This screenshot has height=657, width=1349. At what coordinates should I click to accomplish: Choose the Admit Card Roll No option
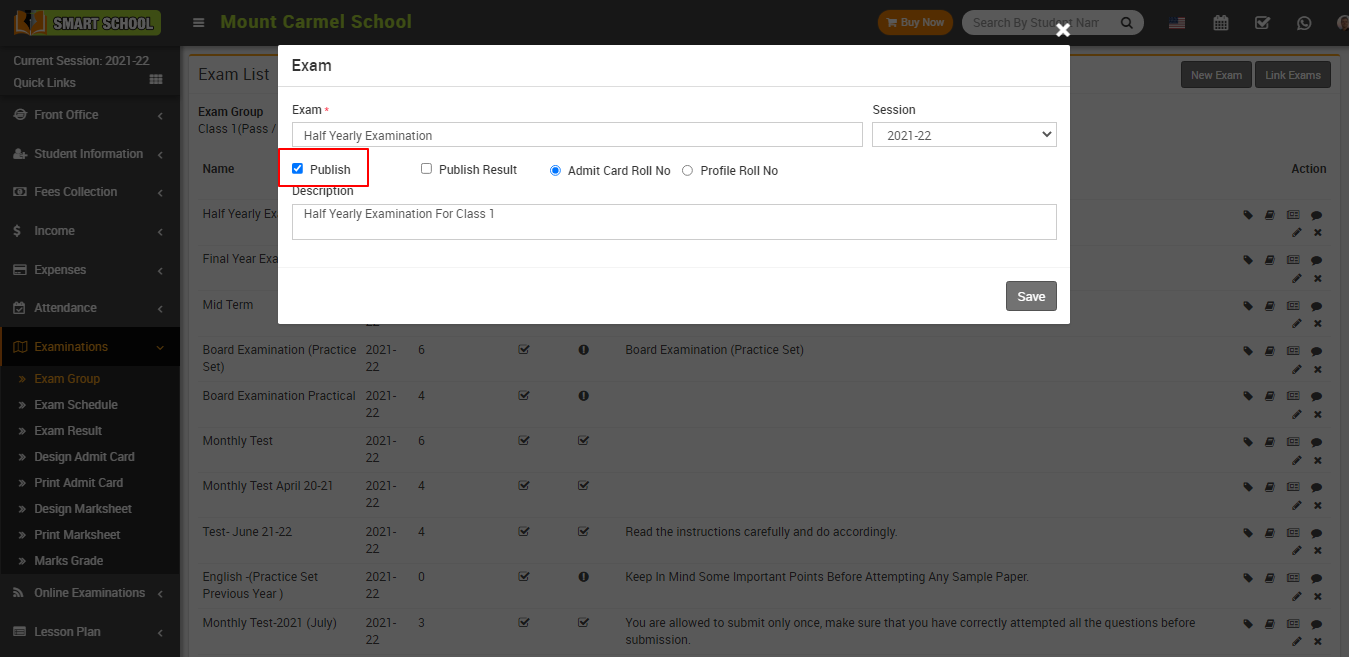pyautogui.click(x=555, y=171)
